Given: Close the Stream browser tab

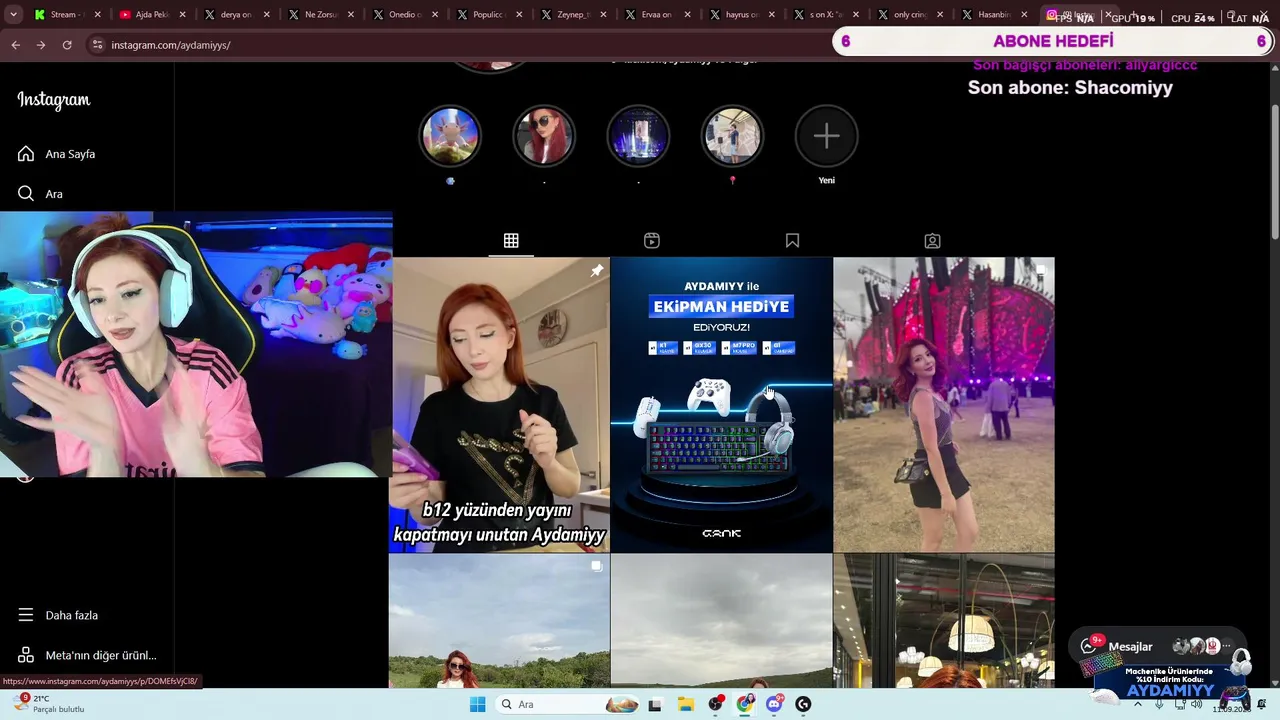Looking at the screenshot, I should tap(98, 15).
